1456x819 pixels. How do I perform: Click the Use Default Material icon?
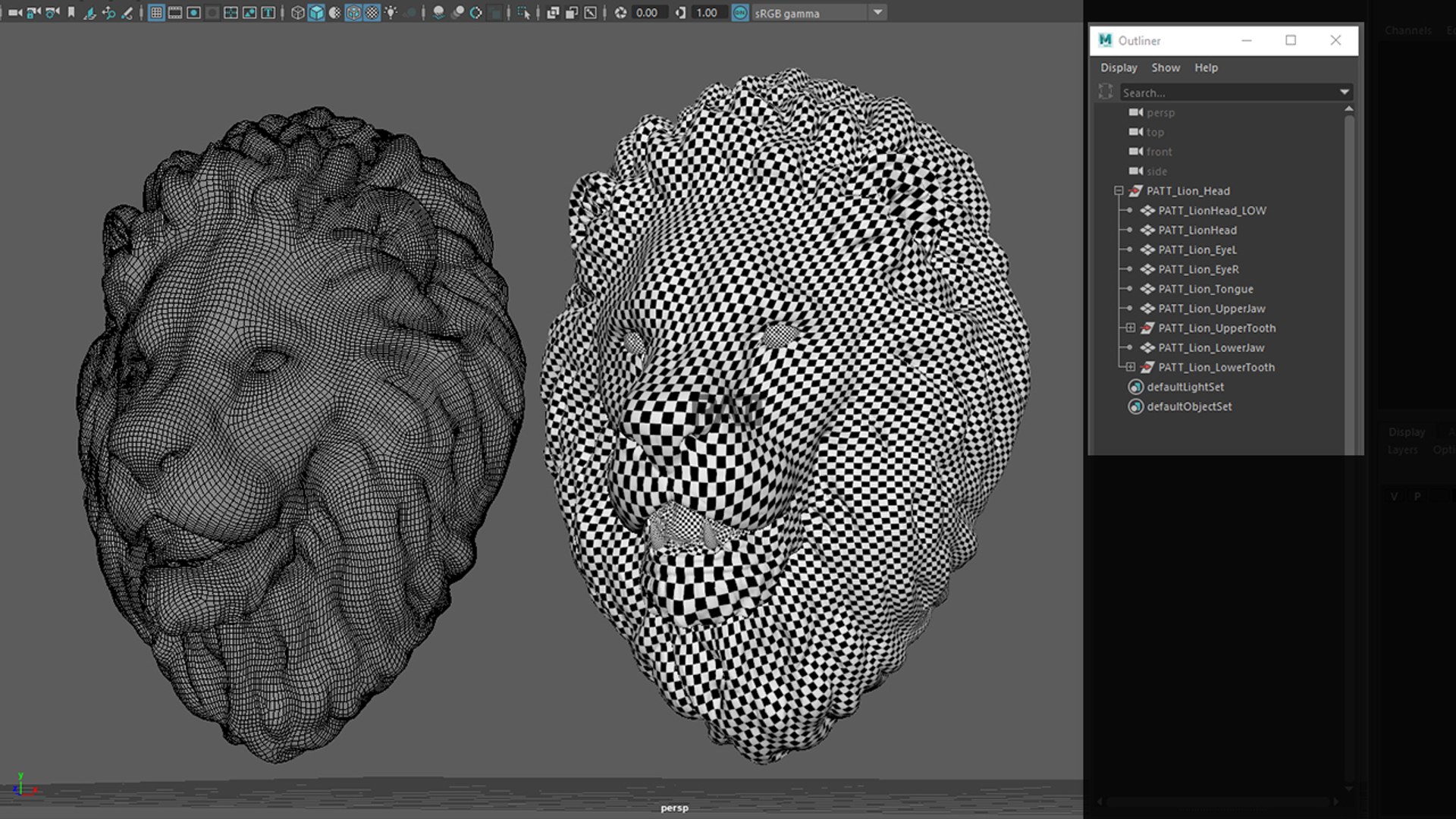pos(334,13)
